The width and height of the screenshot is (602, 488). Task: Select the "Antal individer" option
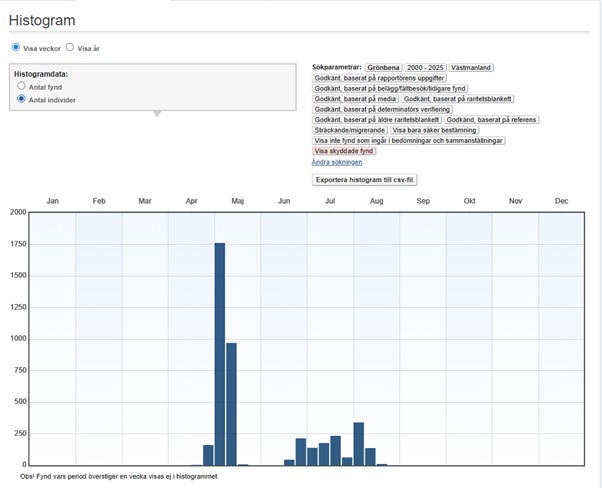(x=22, y=100)
